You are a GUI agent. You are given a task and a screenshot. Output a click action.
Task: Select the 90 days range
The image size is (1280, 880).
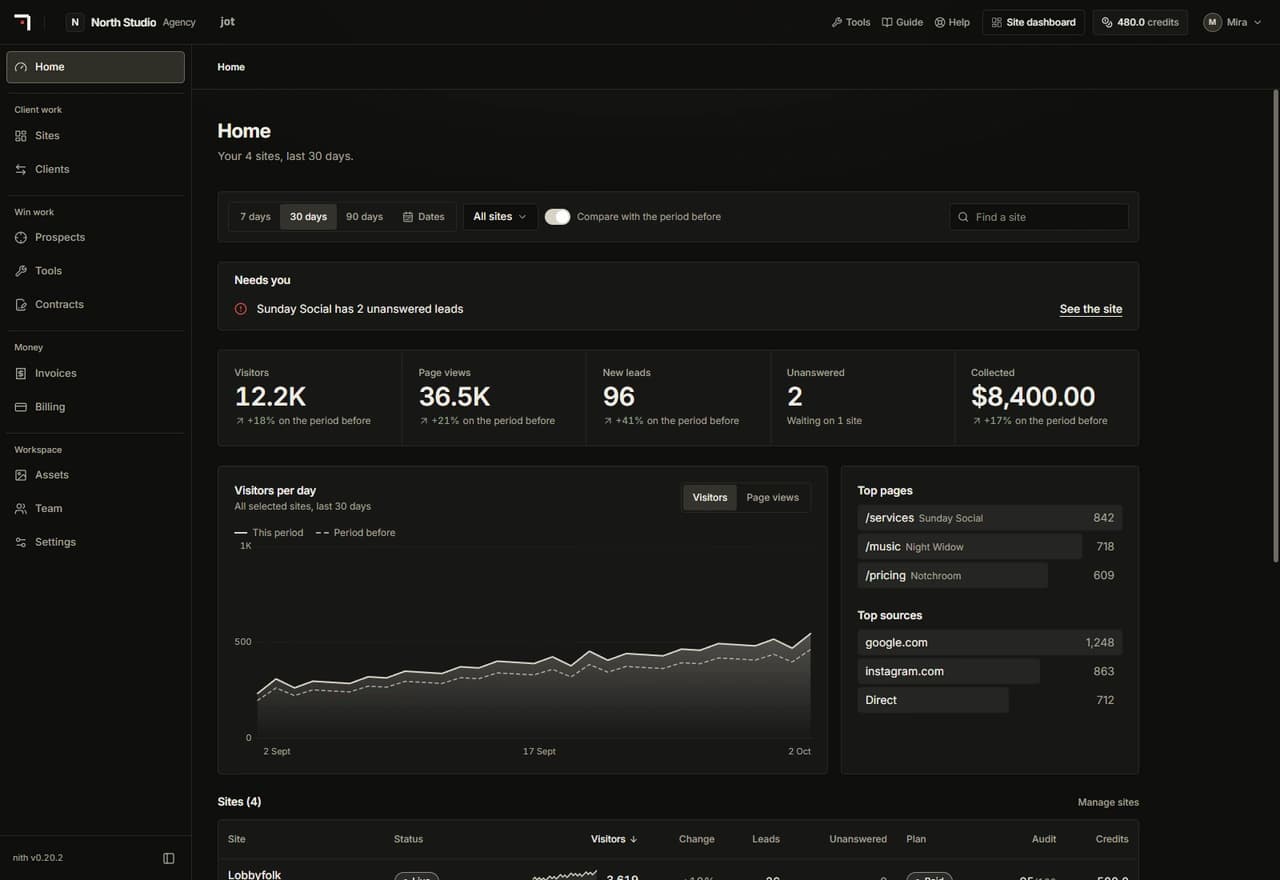coord(364,217)
